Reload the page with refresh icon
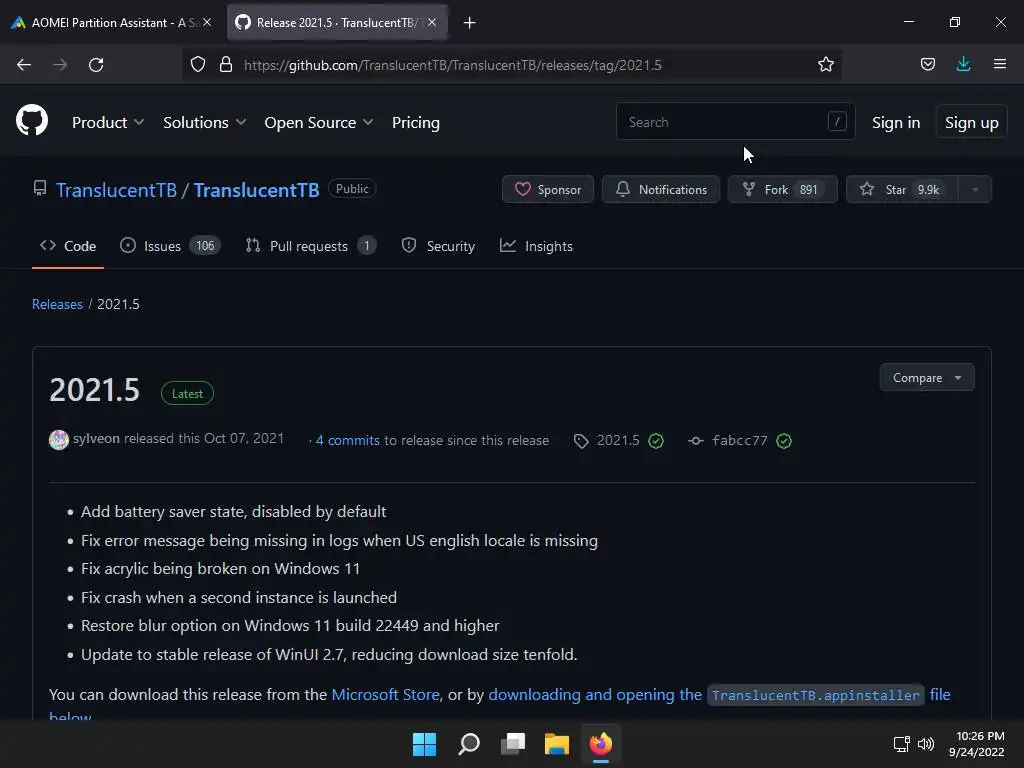 coord(96,65)
